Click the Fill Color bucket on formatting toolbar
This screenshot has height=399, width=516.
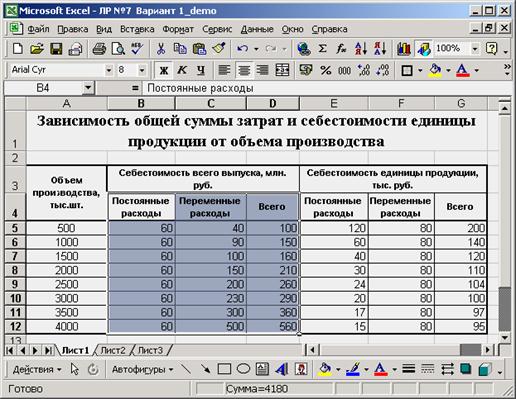point(435,70)
